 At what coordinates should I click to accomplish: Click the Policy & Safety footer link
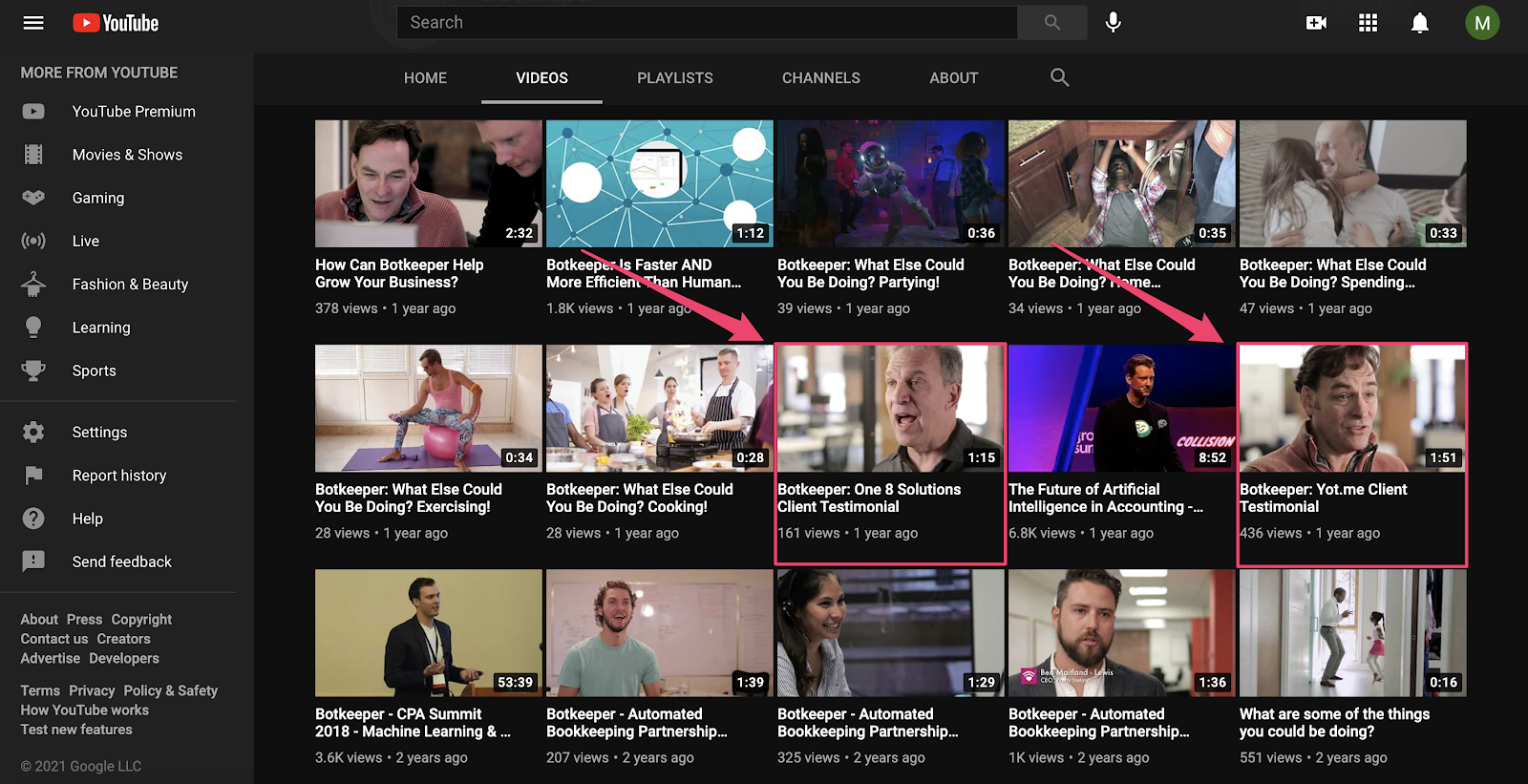[x=171, y=691]
